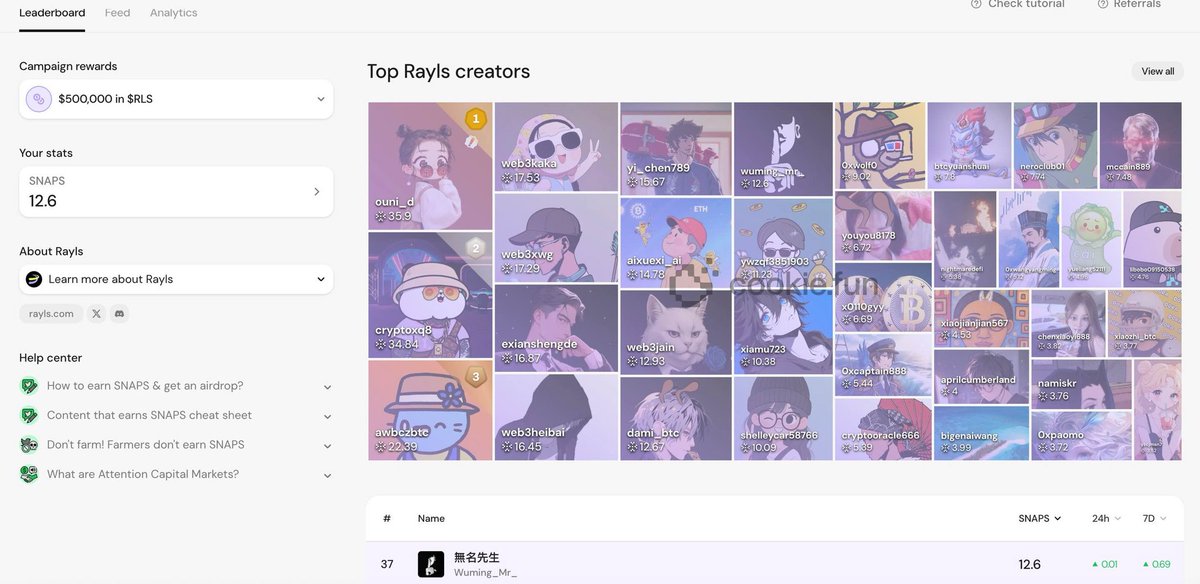Click the bronze rank 3 badge

[476, 377]
